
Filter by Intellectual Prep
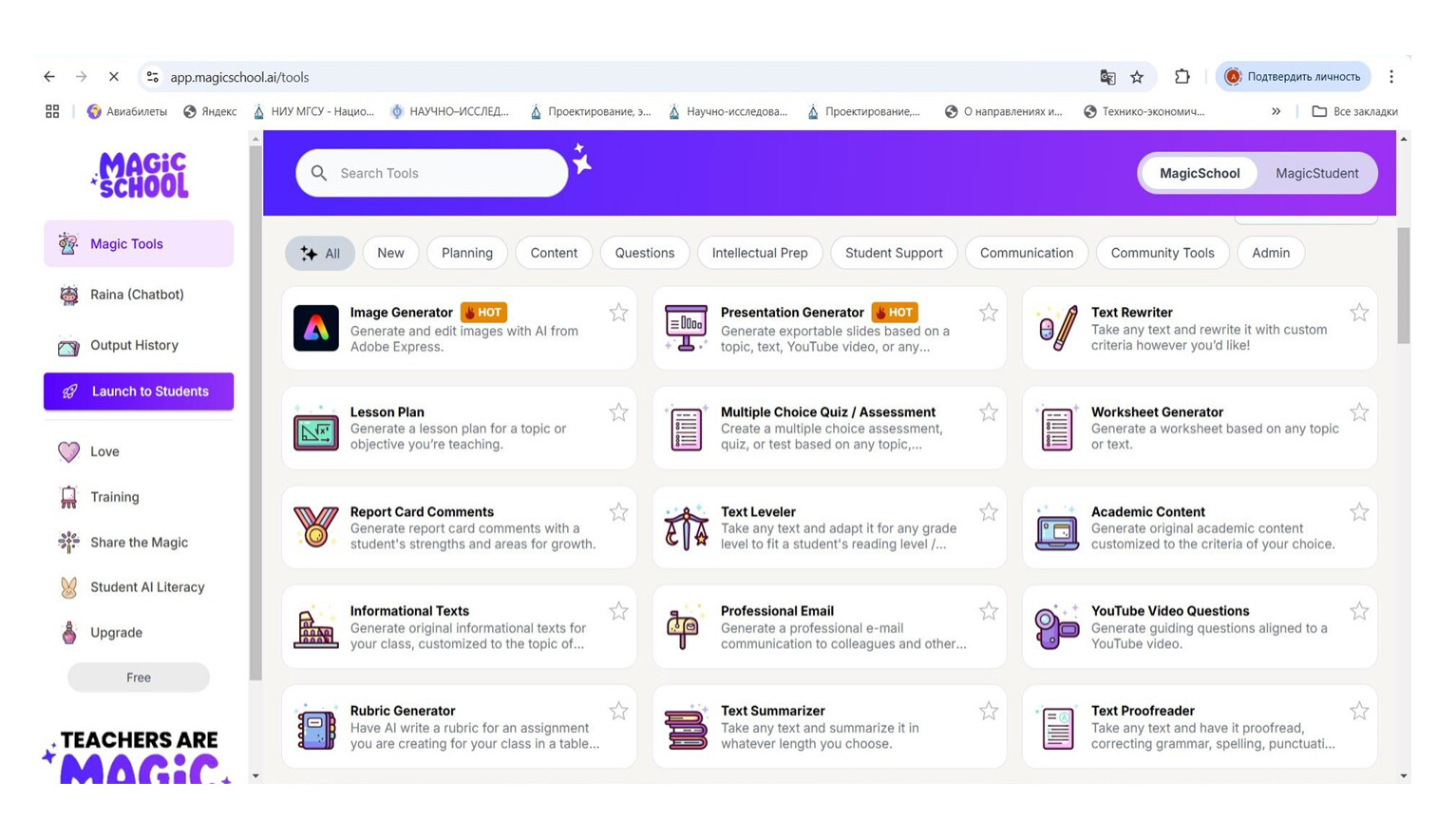tap(760, 253)
